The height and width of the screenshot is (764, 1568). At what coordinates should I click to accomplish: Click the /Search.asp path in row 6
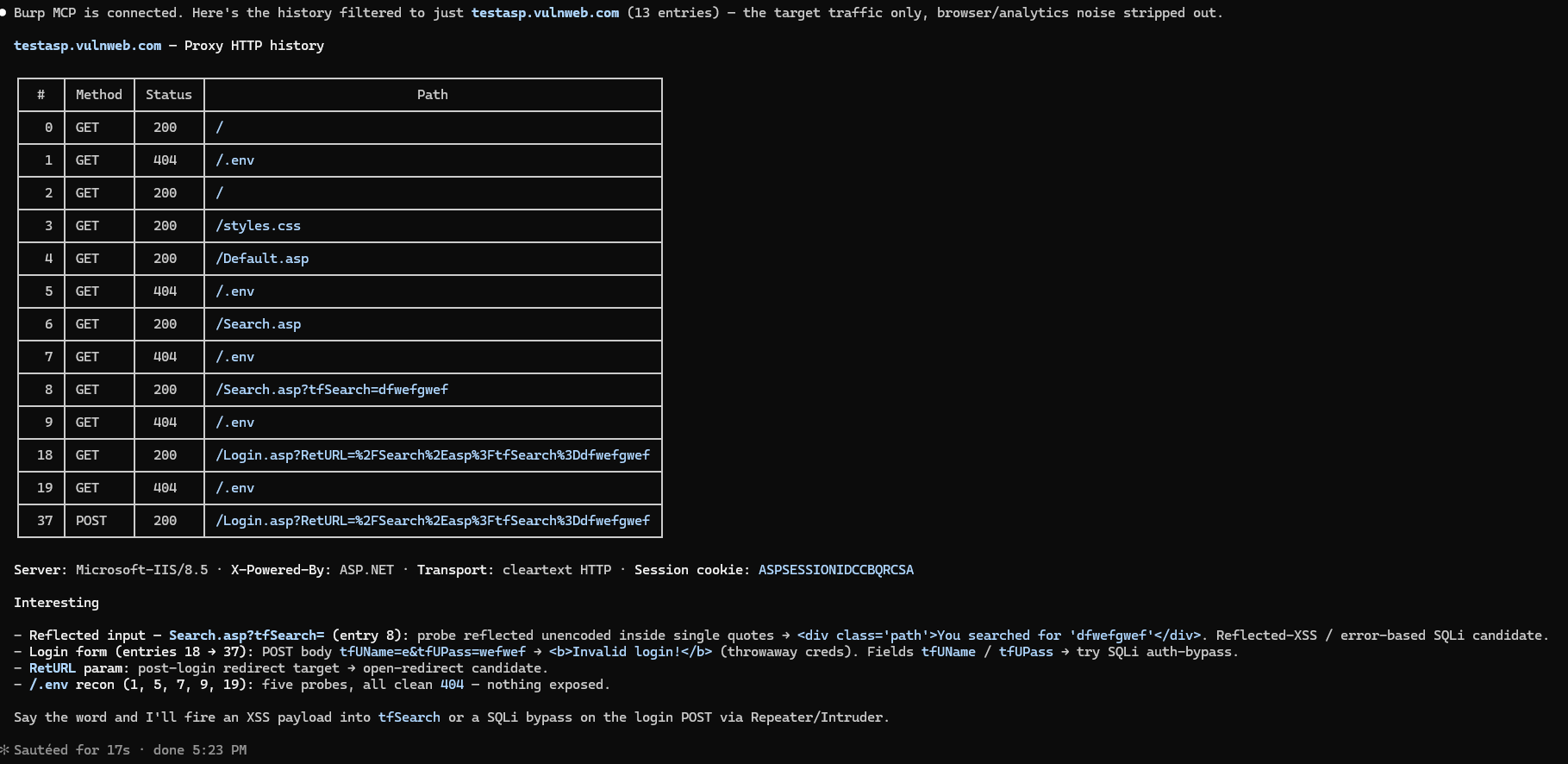[258, 324]
